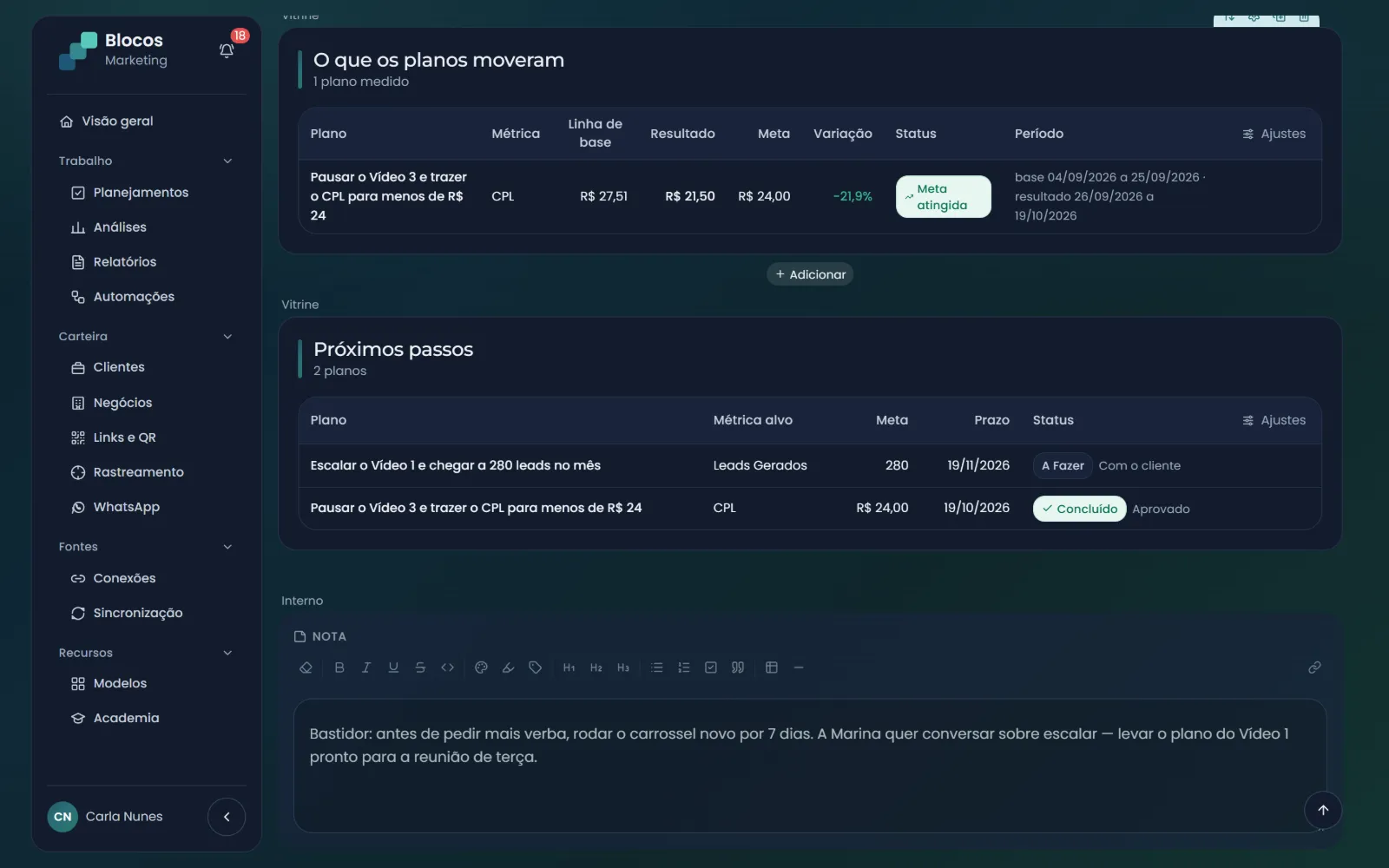The image size is (1389, 868).
Task: Set heading level H3
Action: tap(622, 667)
